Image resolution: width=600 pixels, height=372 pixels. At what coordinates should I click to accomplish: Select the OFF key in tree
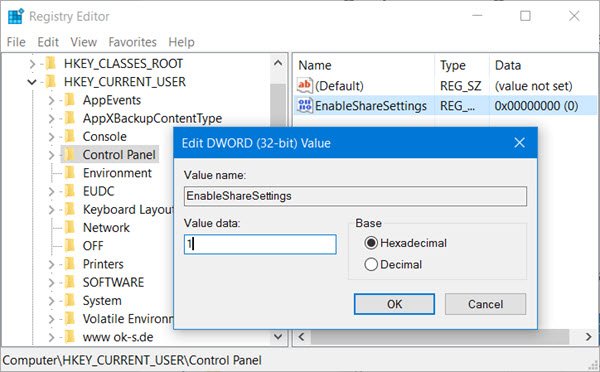point(93,245)
